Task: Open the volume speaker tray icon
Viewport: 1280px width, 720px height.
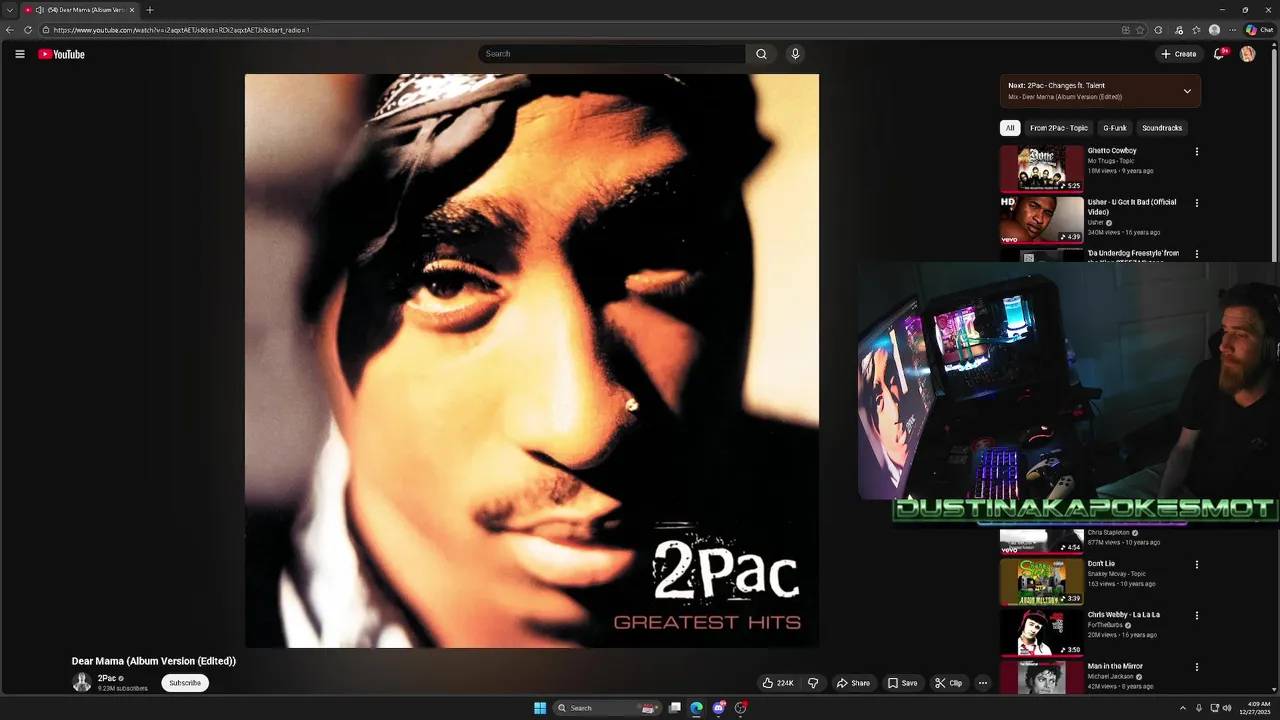Action: [x=1227, y=708]
